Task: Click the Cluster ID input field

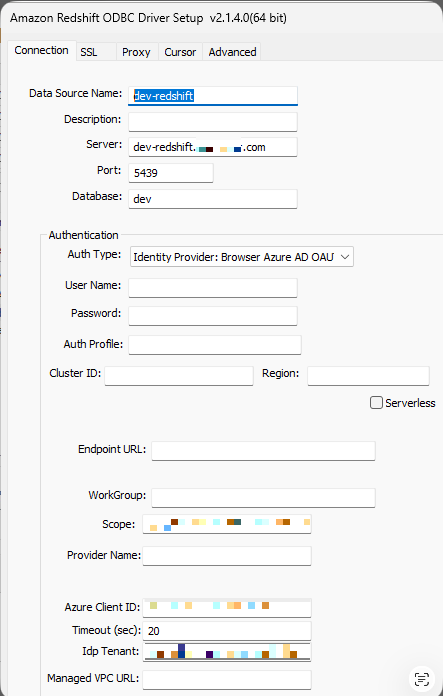Action: tap(179, 376)
